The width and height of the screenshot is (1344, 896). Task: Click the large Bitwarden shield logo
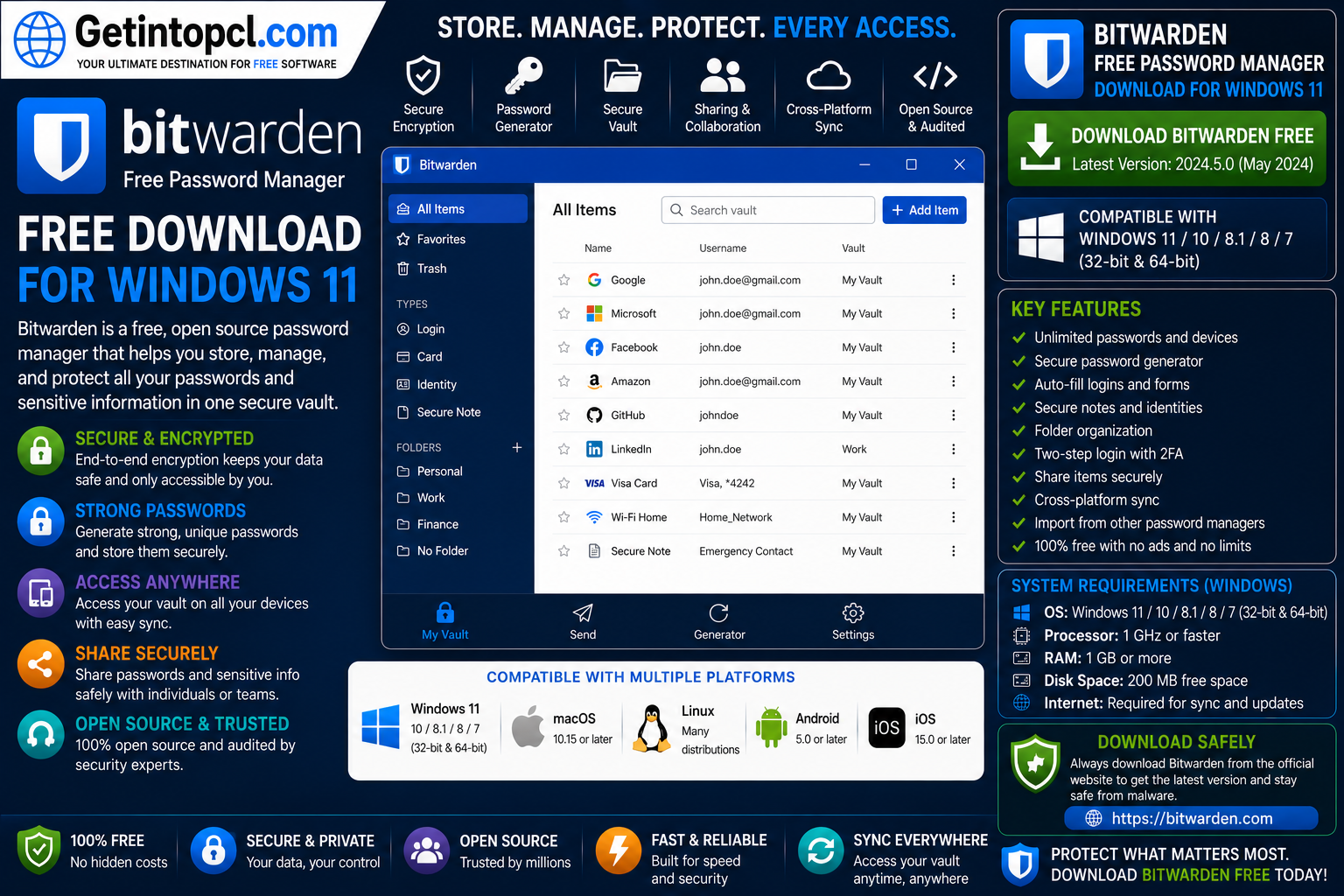tap(61, 145)
